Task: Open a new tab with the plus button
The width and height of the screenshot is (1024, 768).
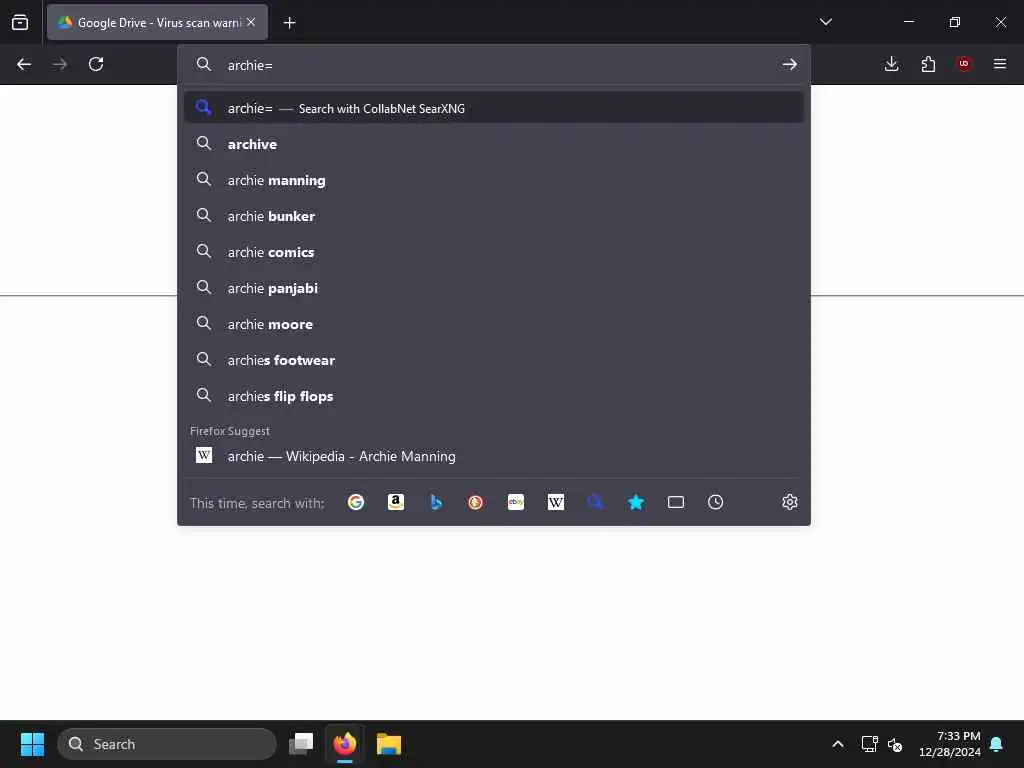Action: pyautogui.click(x=289, y=23)
